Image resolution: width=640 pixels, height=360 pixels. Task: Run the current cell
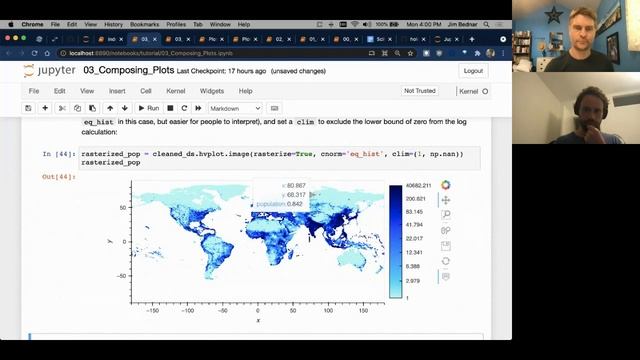click(149, 108)
